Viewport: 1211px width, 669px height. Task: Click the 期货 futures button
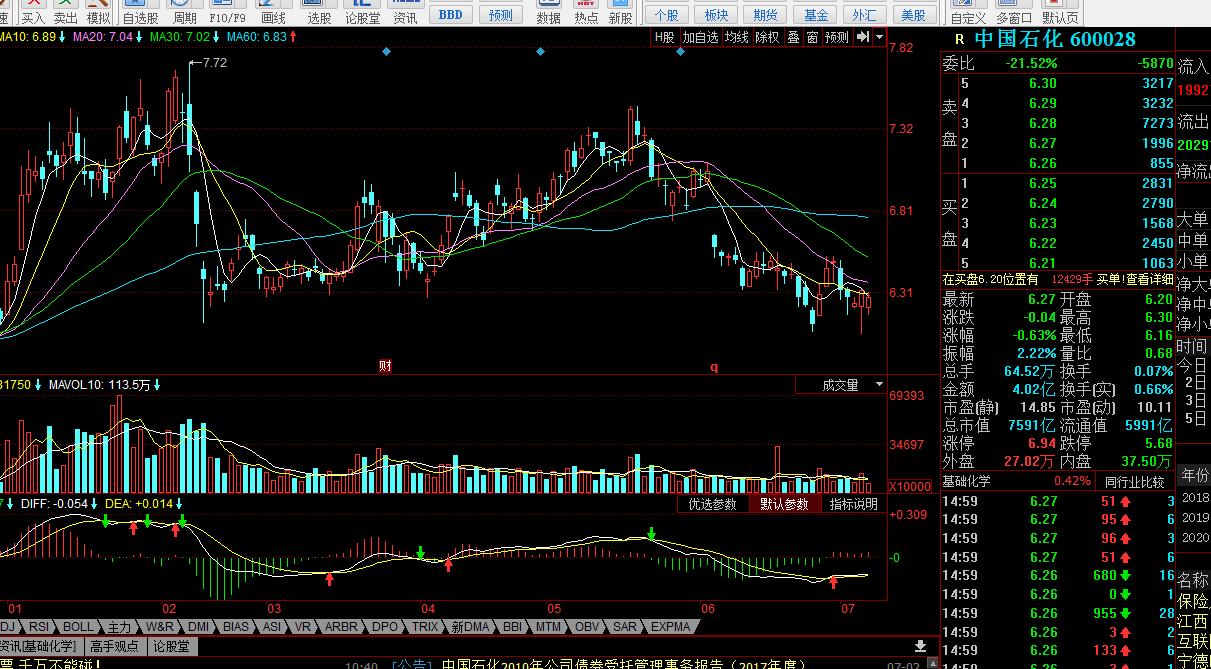coord(766,14)
